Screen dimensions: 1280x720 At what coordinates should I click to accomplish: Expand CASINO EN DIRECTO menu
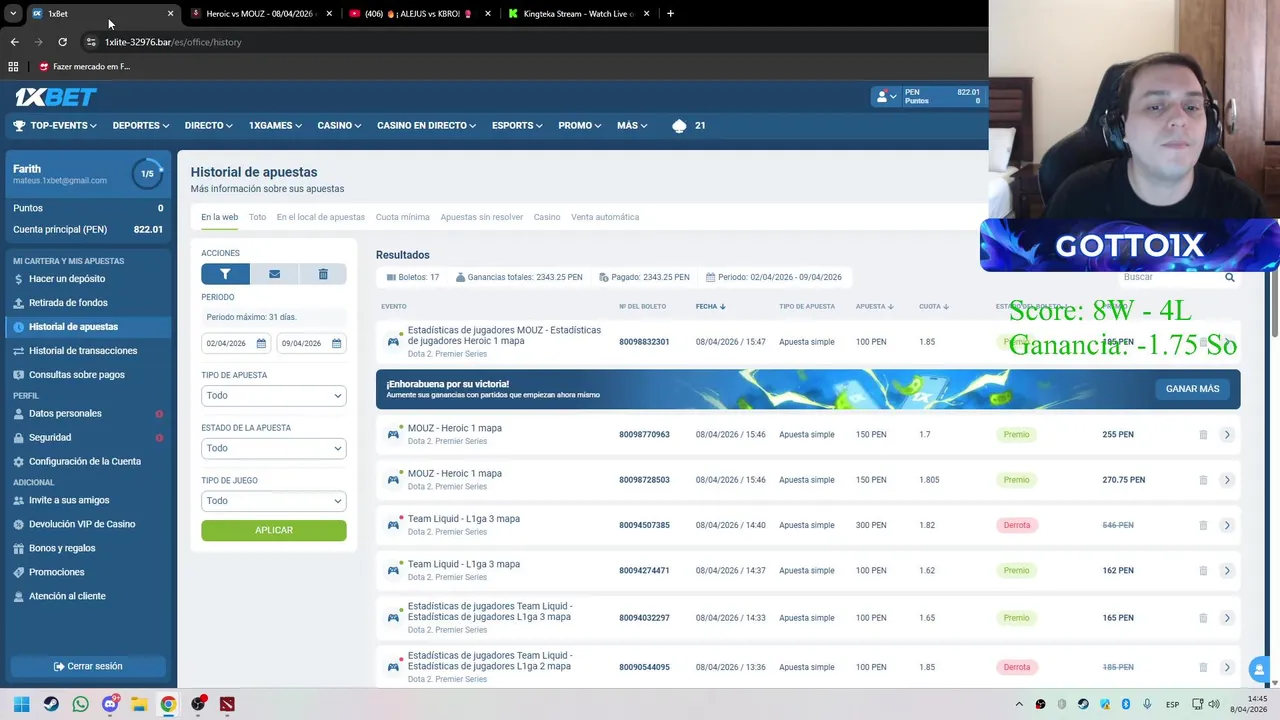click(x=427, y=126)
